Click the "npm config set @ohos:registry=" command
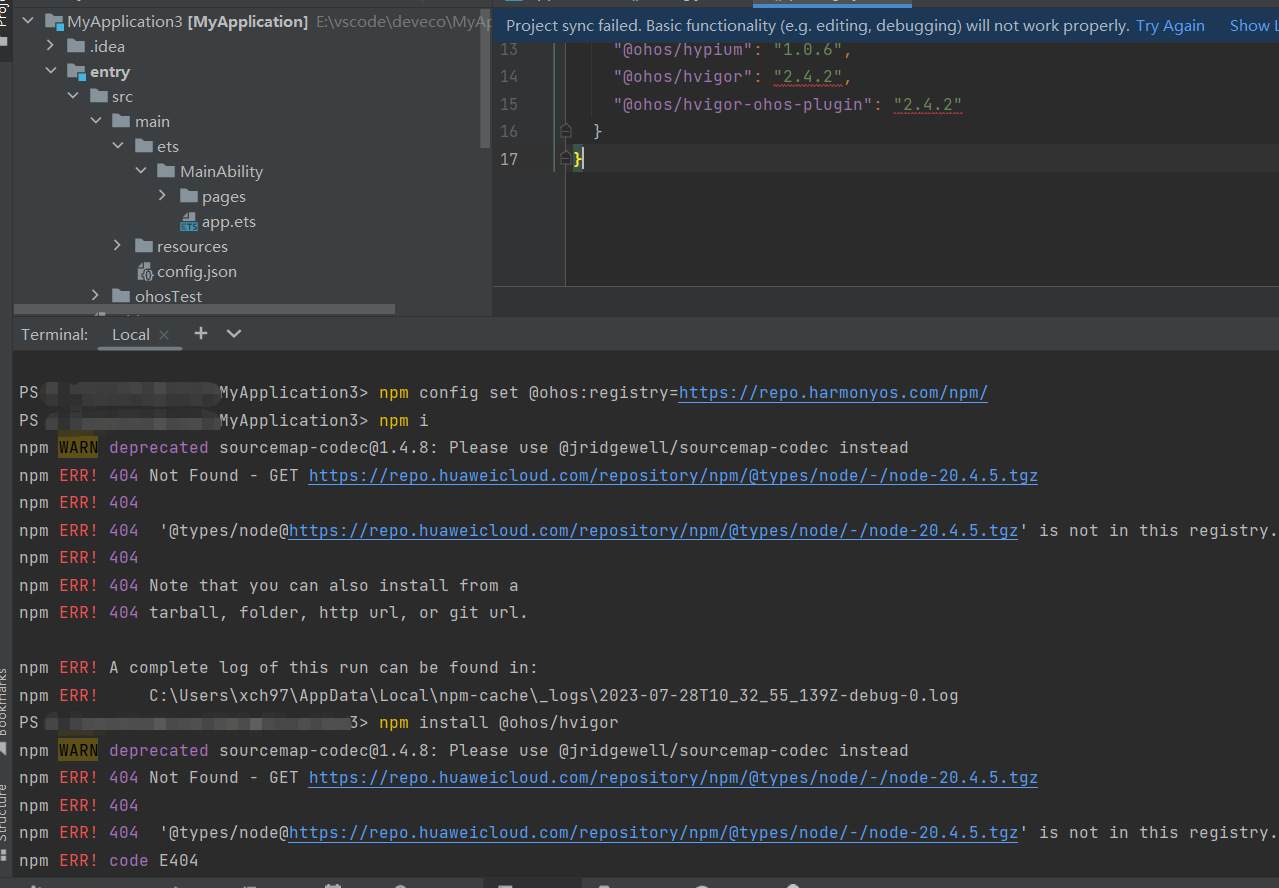The width and height of the screenshot is (1279, 888). pos(529,393)
